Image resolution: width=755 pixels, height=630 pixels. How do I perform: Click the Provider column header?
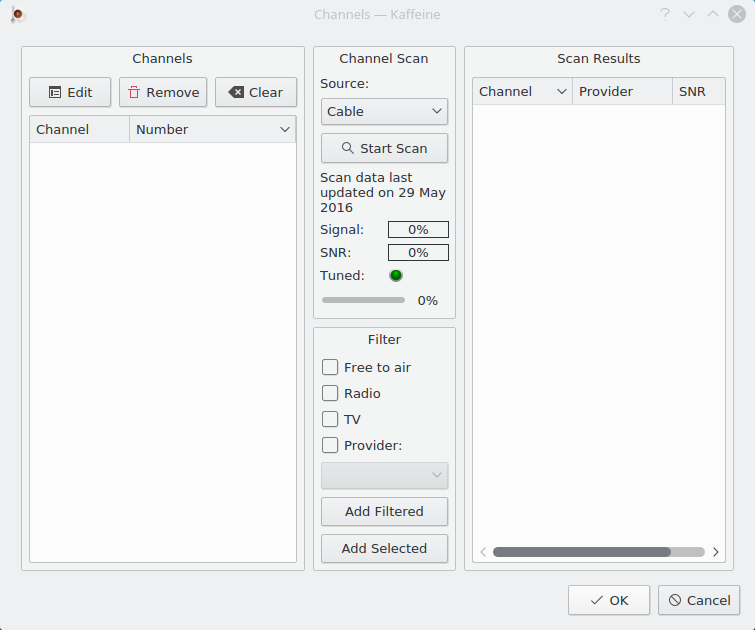(621, 91)
